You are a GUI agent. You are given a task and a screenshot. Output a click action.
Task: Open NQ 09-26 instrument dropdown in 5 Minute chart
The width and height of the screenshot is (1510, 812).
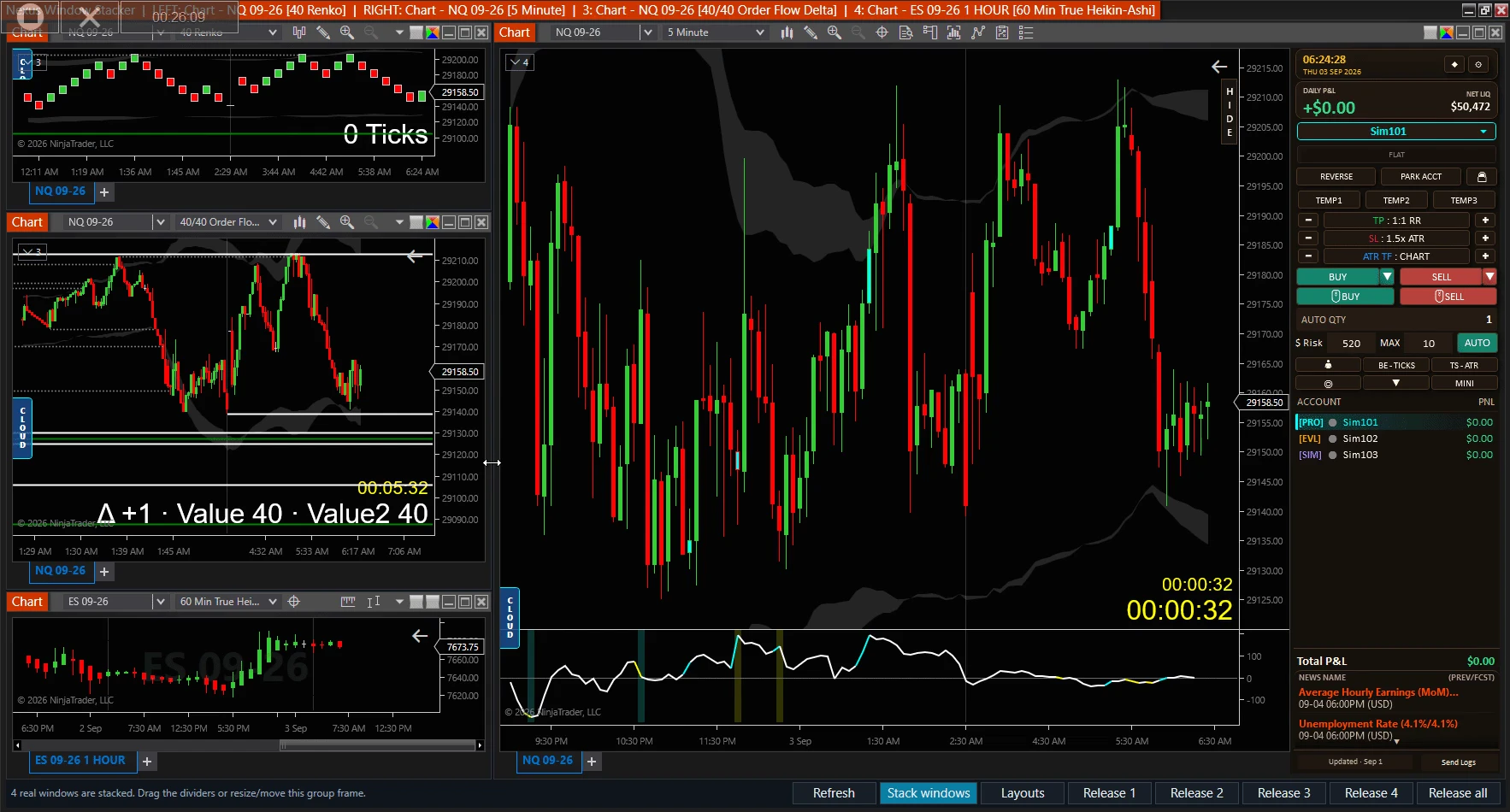pos(647,32)
